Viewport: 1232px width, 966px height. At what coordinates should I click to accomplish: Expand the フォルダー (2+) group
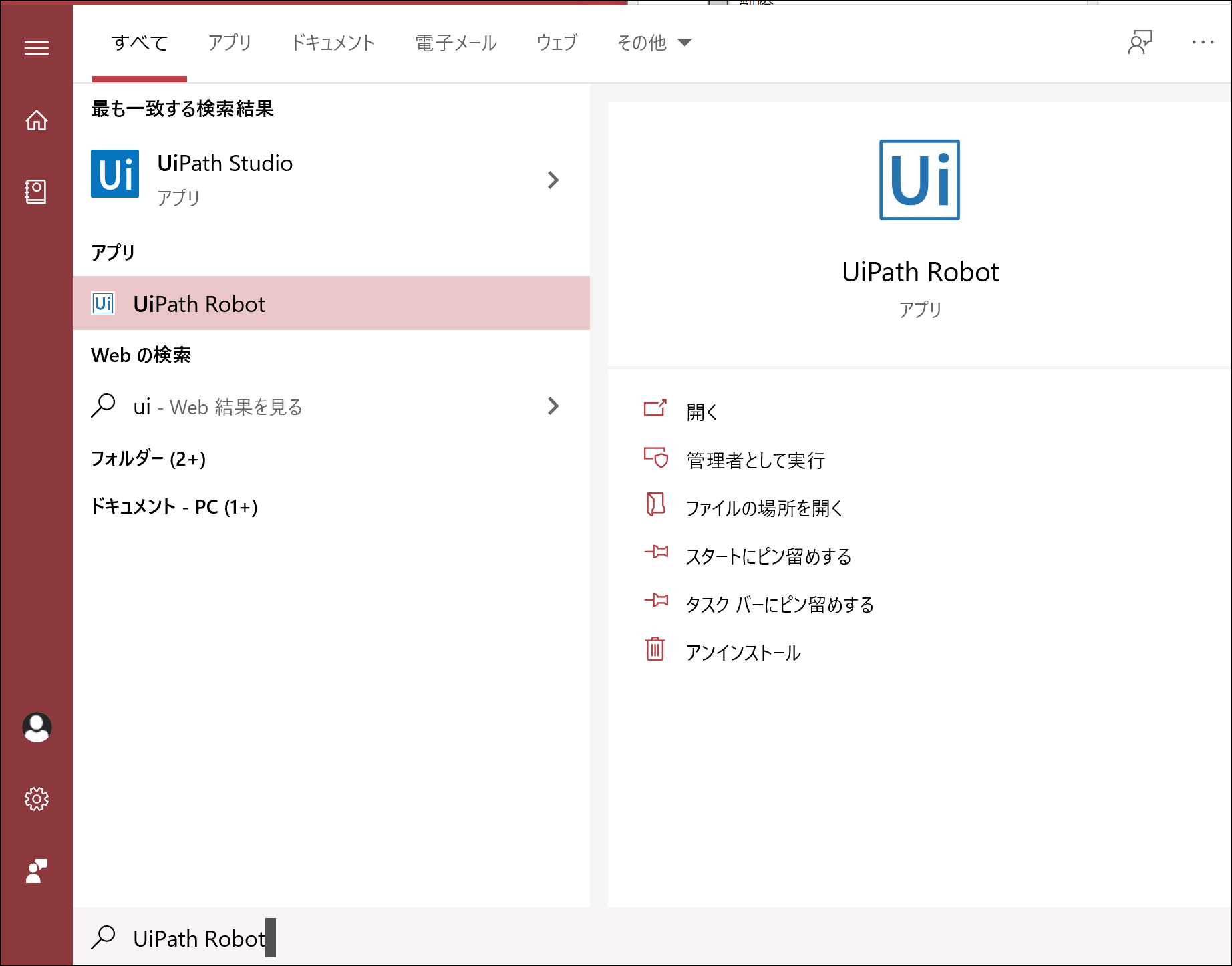click(148, 458)
